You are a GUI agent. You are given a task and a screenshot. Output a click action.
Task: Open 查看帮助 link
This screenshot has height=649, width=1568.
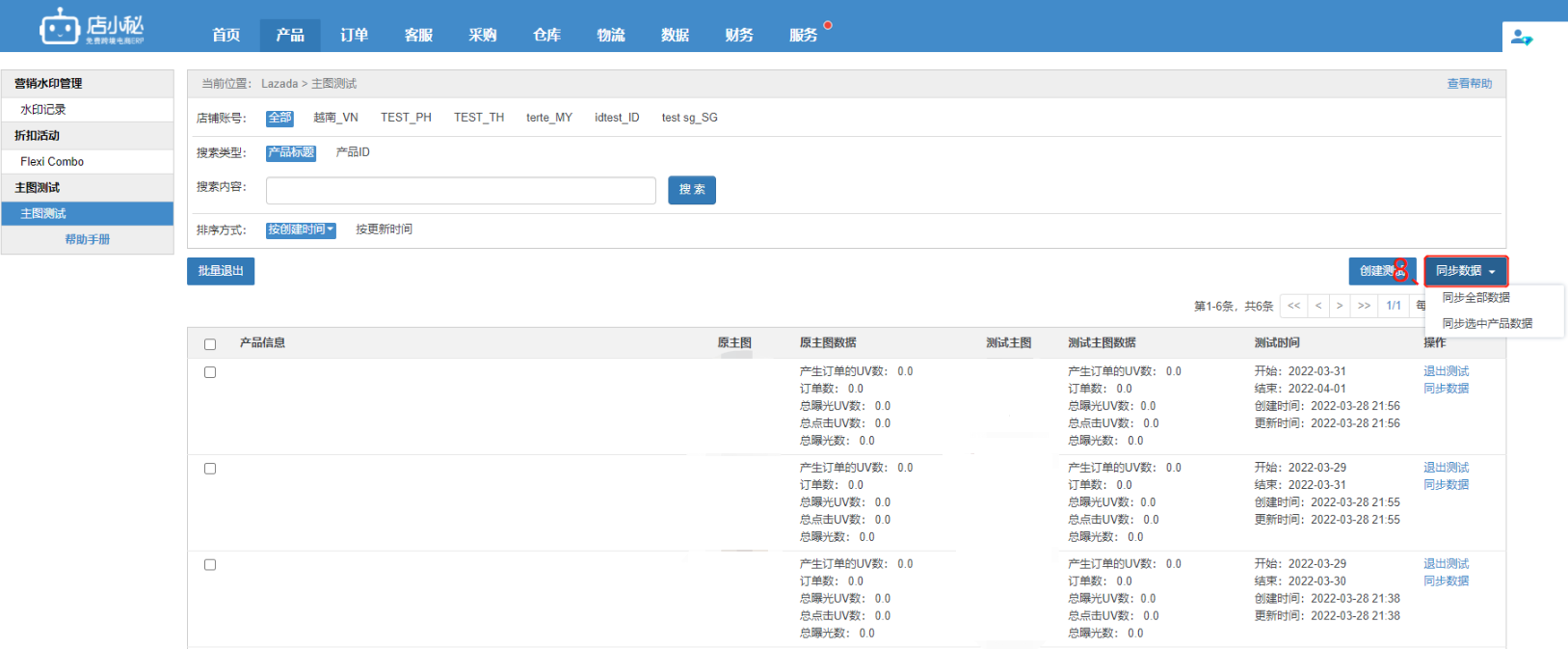click(x=1469, y=84)
